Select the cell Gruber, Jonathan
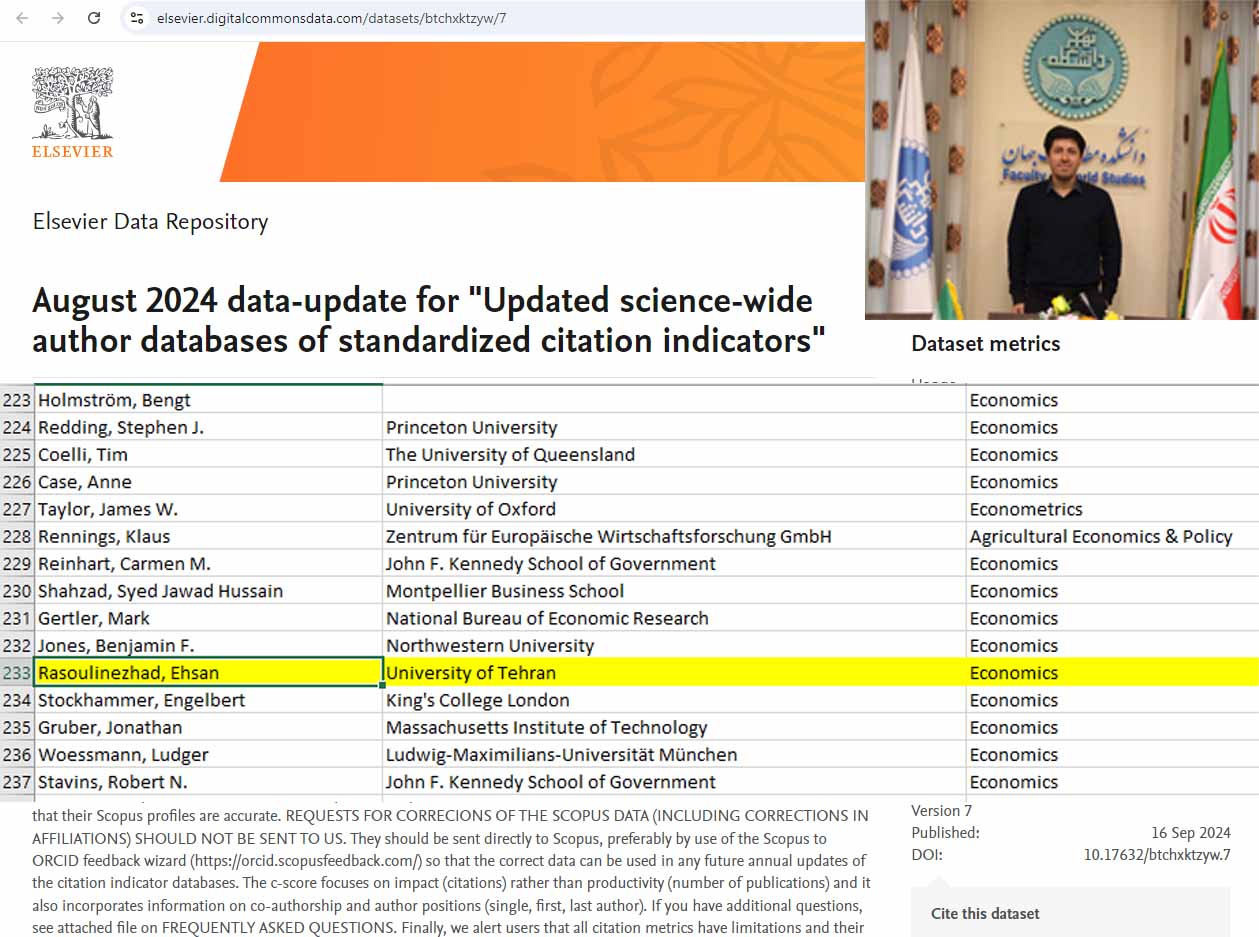 coord(208,727)
